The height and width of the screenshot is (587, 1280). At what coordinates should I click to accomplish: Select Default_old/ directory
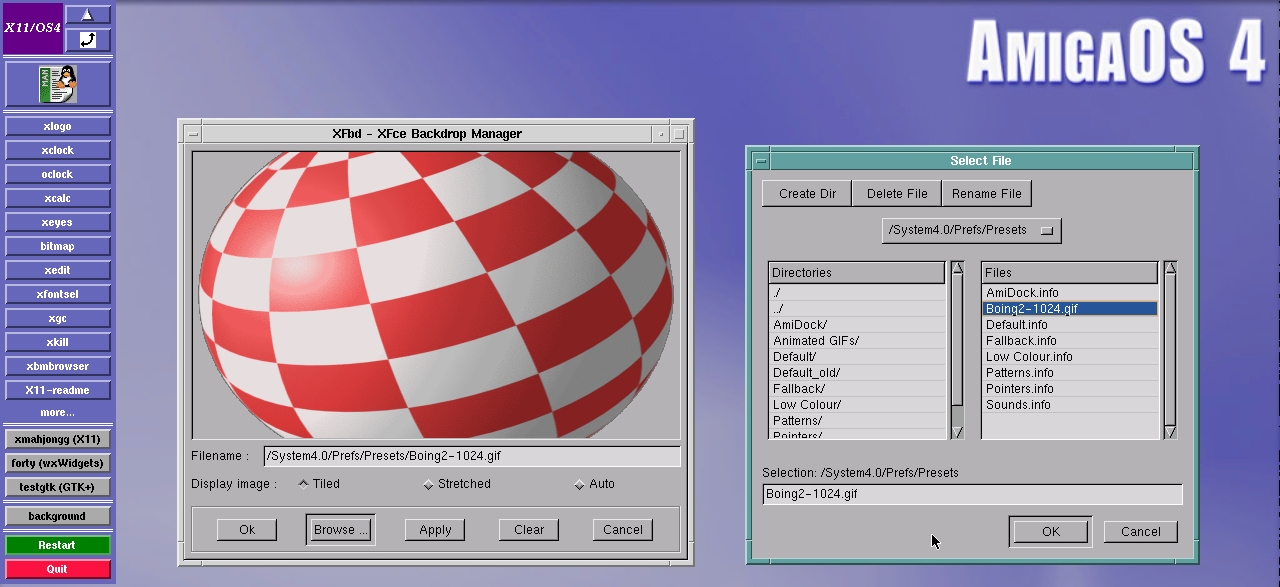tap(857, 373)
